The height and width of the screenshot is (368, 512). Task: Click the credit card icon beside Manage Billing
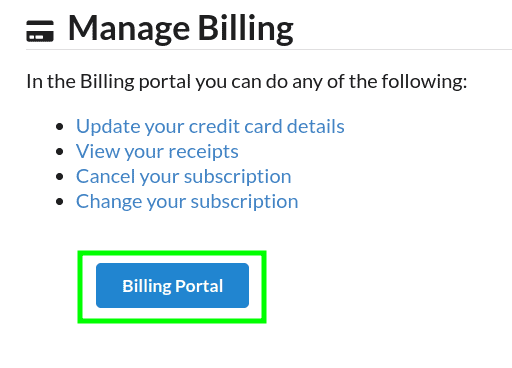point(40,31)
